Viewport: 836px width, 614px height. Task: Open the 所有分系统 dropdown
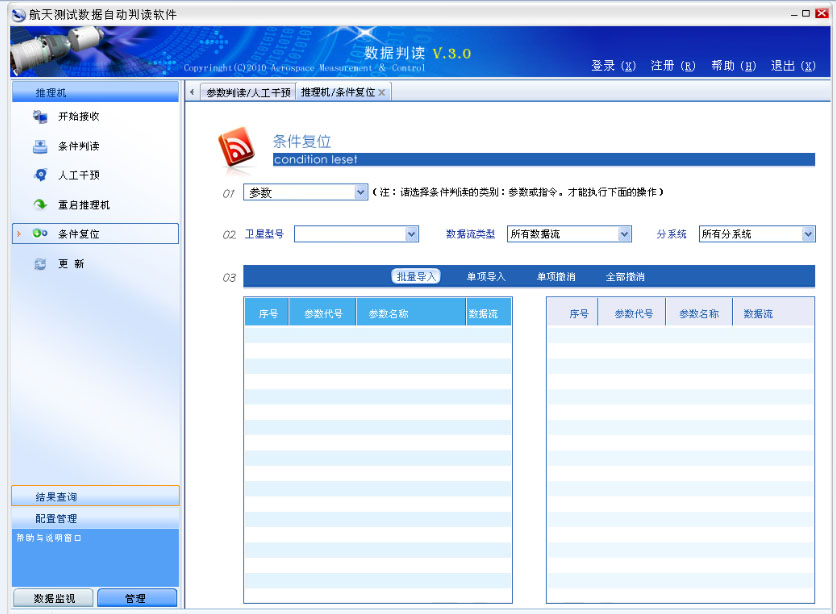(x=808, y=233)
